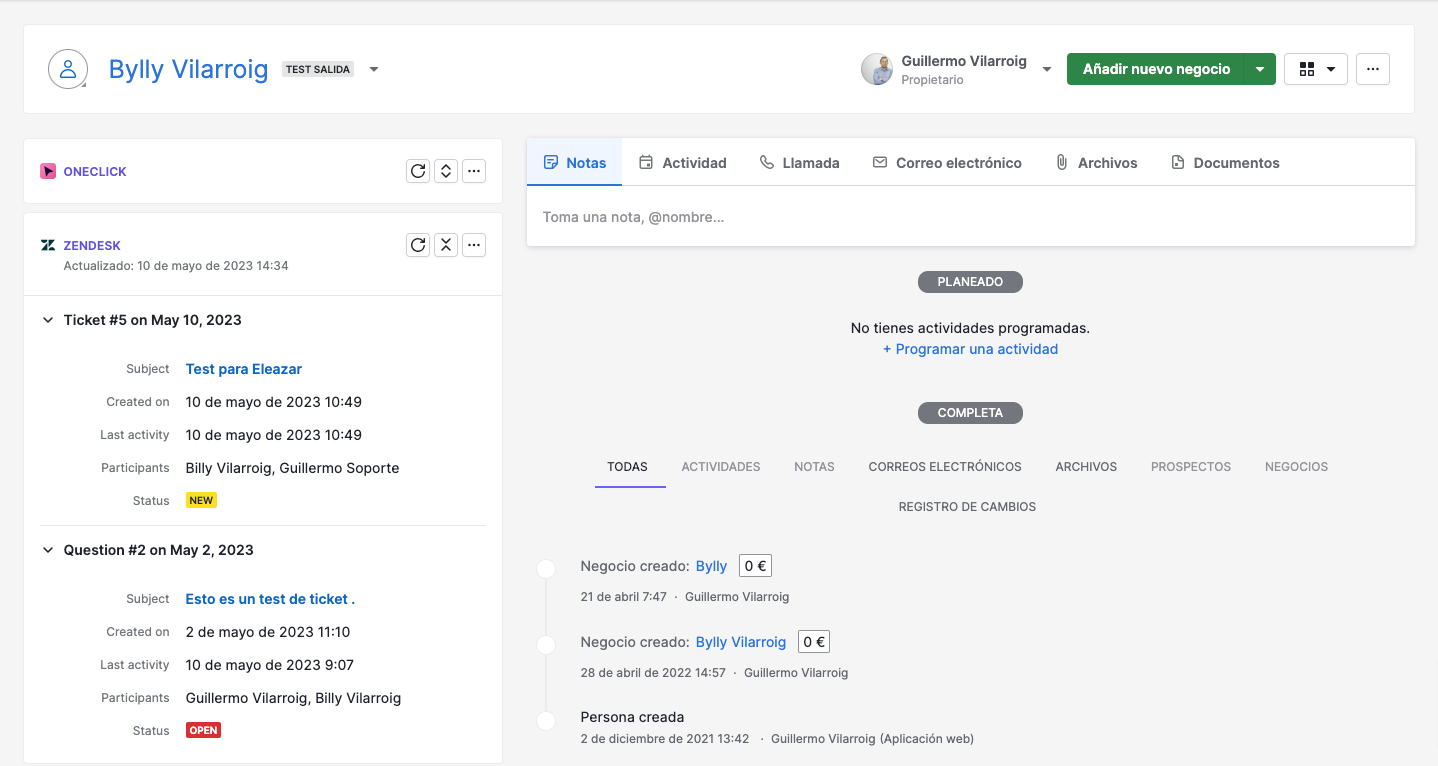Open the Esto es un test de ticket link

coord(270,599)
